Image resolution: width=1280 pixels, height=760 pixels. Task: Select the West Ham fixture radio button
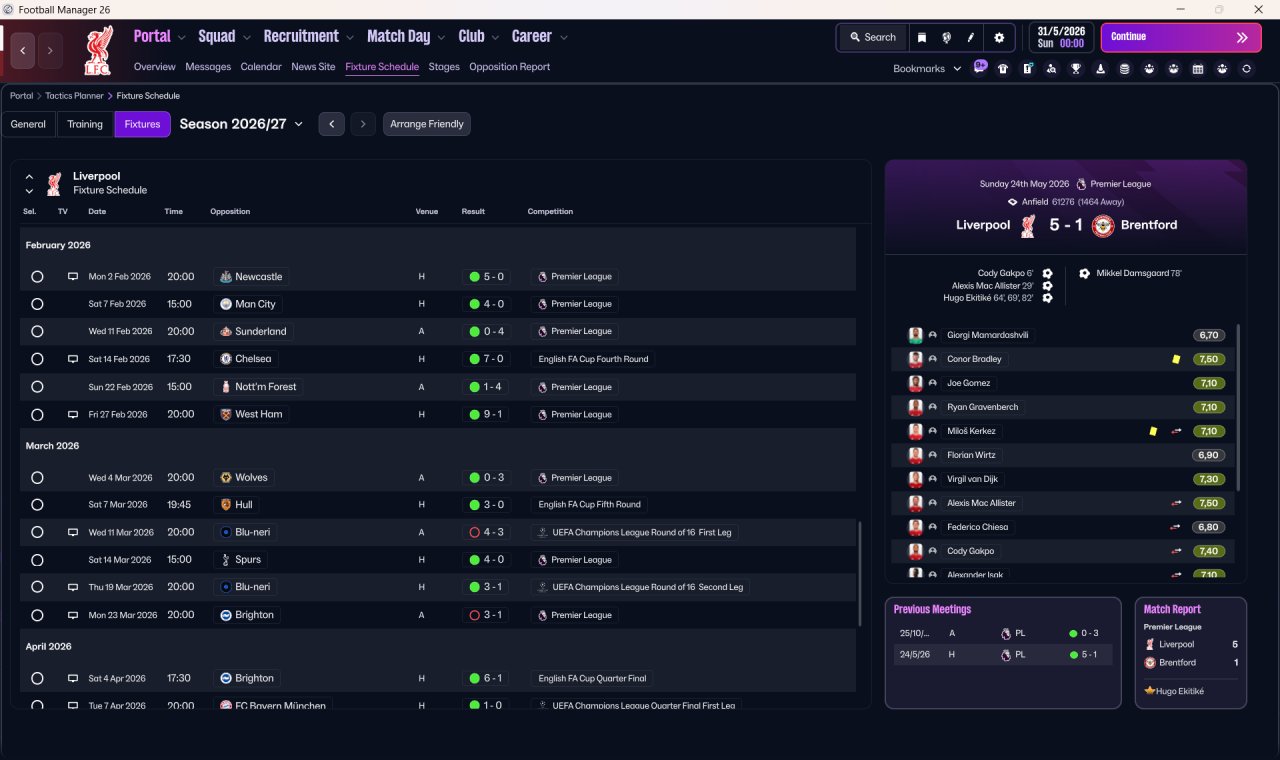(x=37, y=414)
